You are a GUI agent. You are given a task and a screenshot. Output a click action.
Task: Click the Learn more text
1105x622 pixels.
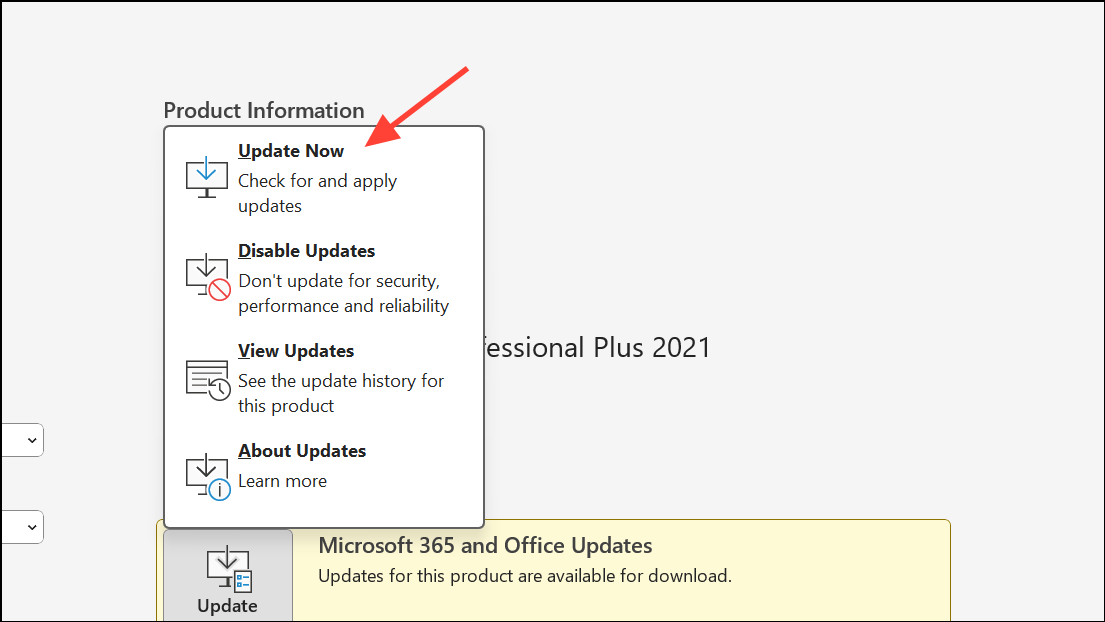283,481
